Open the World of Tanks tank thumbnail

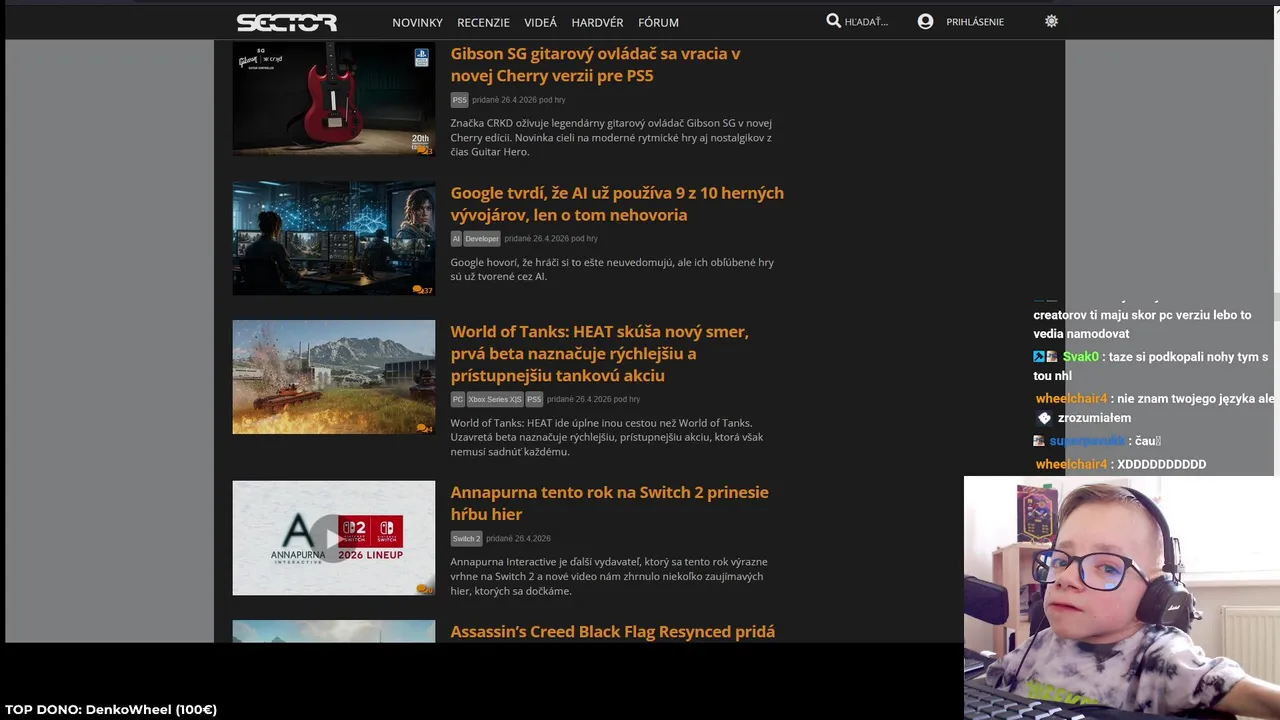pyautogui.click(x=334, y=377)
